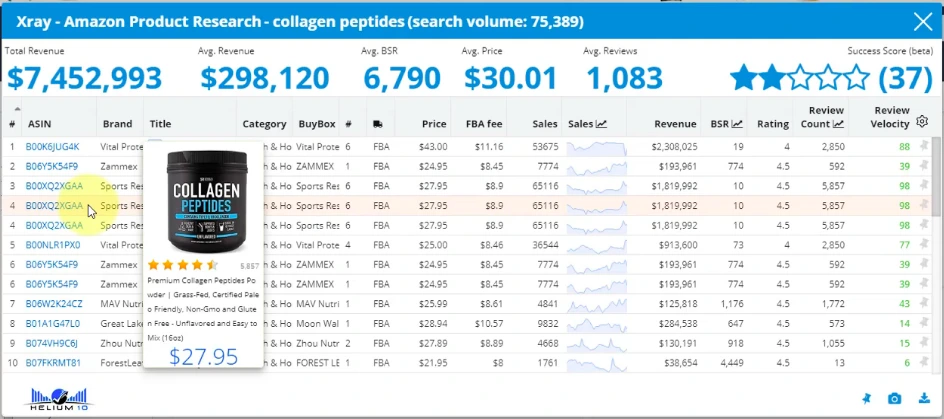Click the Helium 10 logo
This screenshot has width=944, height=419.
click(x=56, y=398)
